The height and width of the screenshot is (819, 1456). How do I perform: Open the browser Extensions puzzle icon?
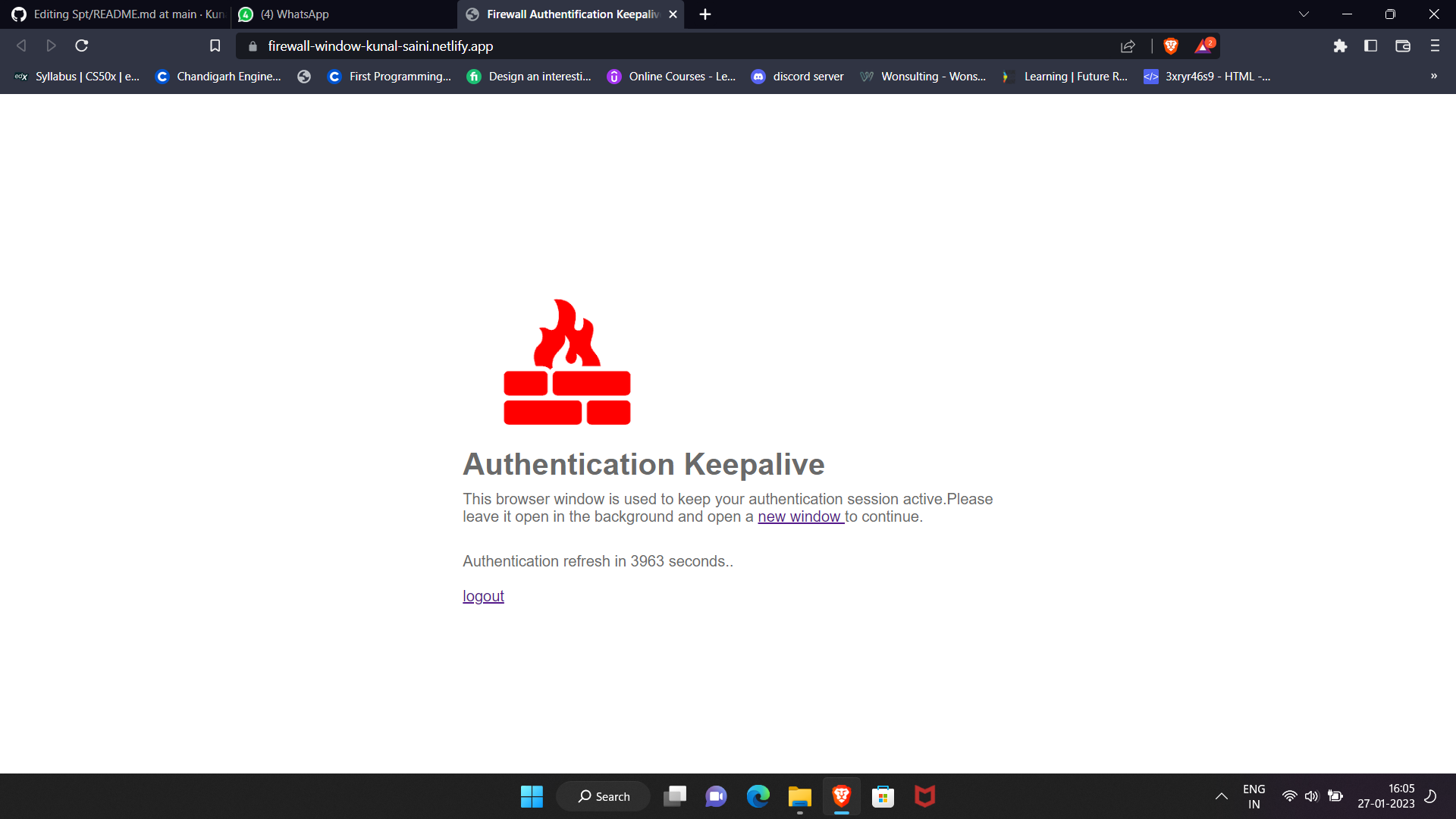pyautogui.click(x=1340, y=45)
